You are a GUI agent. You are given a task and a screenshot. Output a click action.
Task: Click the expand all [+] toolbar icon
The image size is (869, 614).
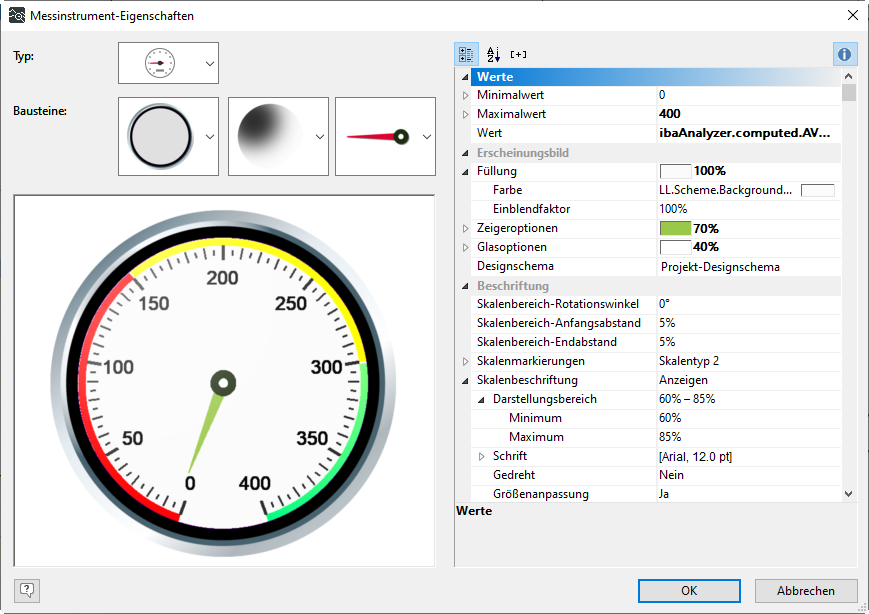[518, 54]
